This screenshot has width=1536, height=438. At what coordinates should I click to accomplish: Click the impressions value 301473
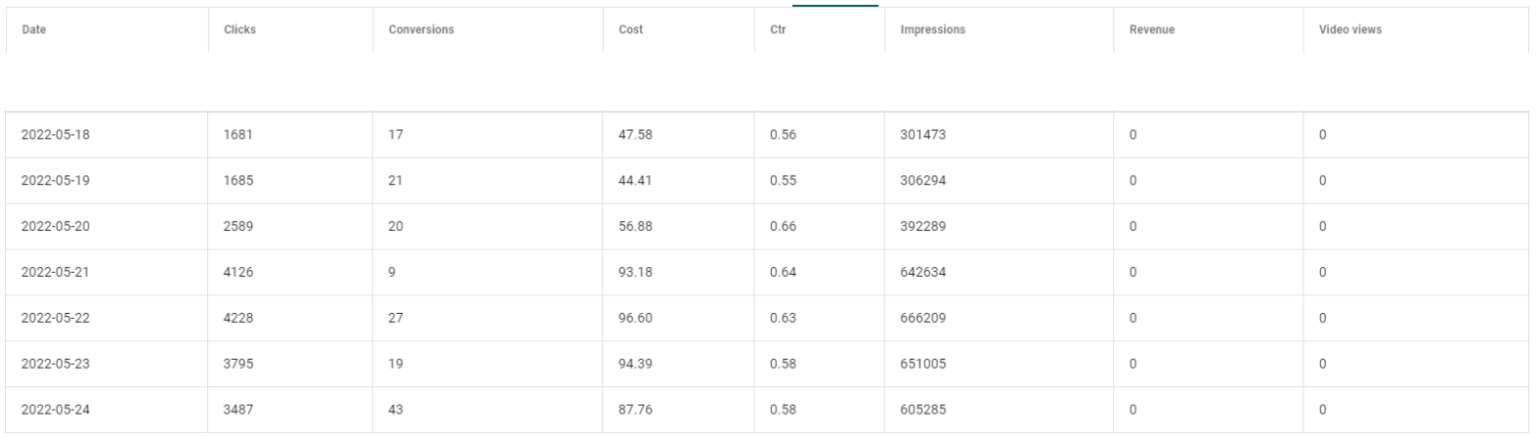click(x=923, y=135)
